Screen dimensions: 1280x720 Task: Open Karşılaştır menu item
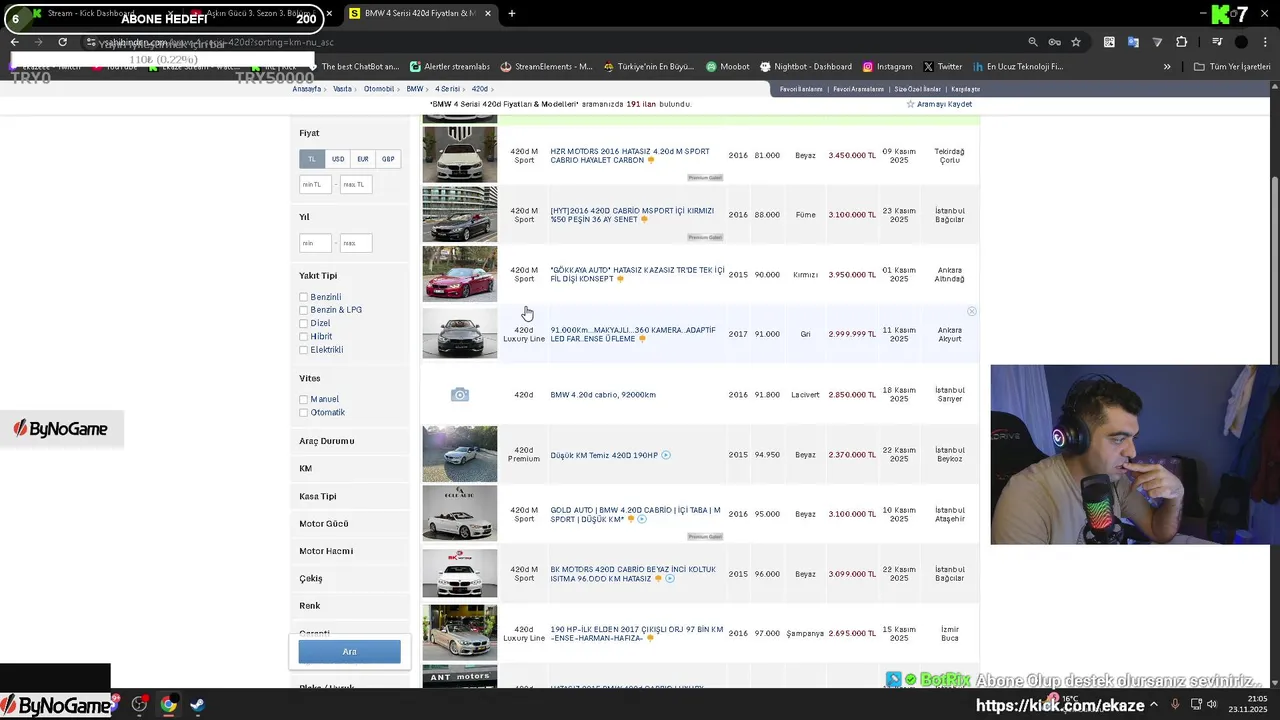(x=965, y=89)
